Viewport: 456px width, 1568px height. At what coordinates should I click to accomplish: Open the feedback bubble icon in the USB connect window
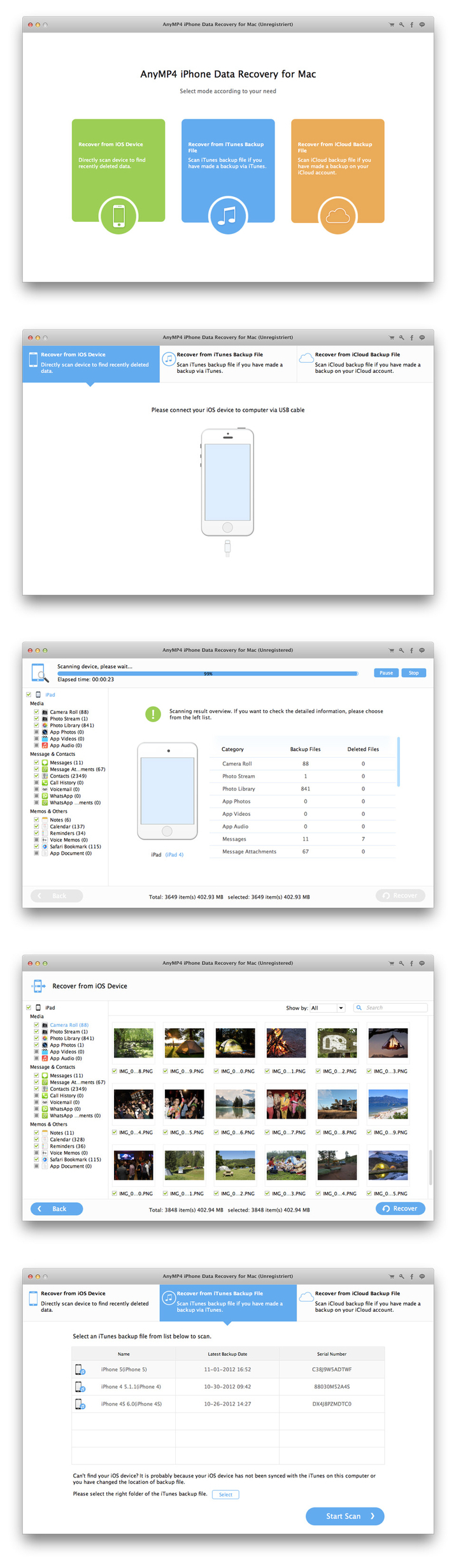[x=422, y=337]
